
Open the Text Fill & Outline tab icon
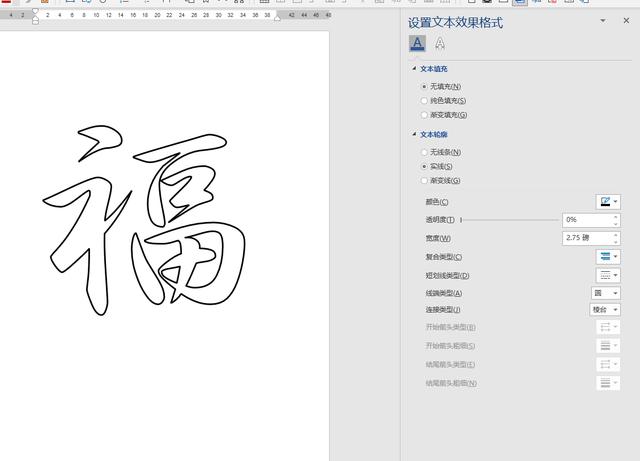tap(417, 43)
